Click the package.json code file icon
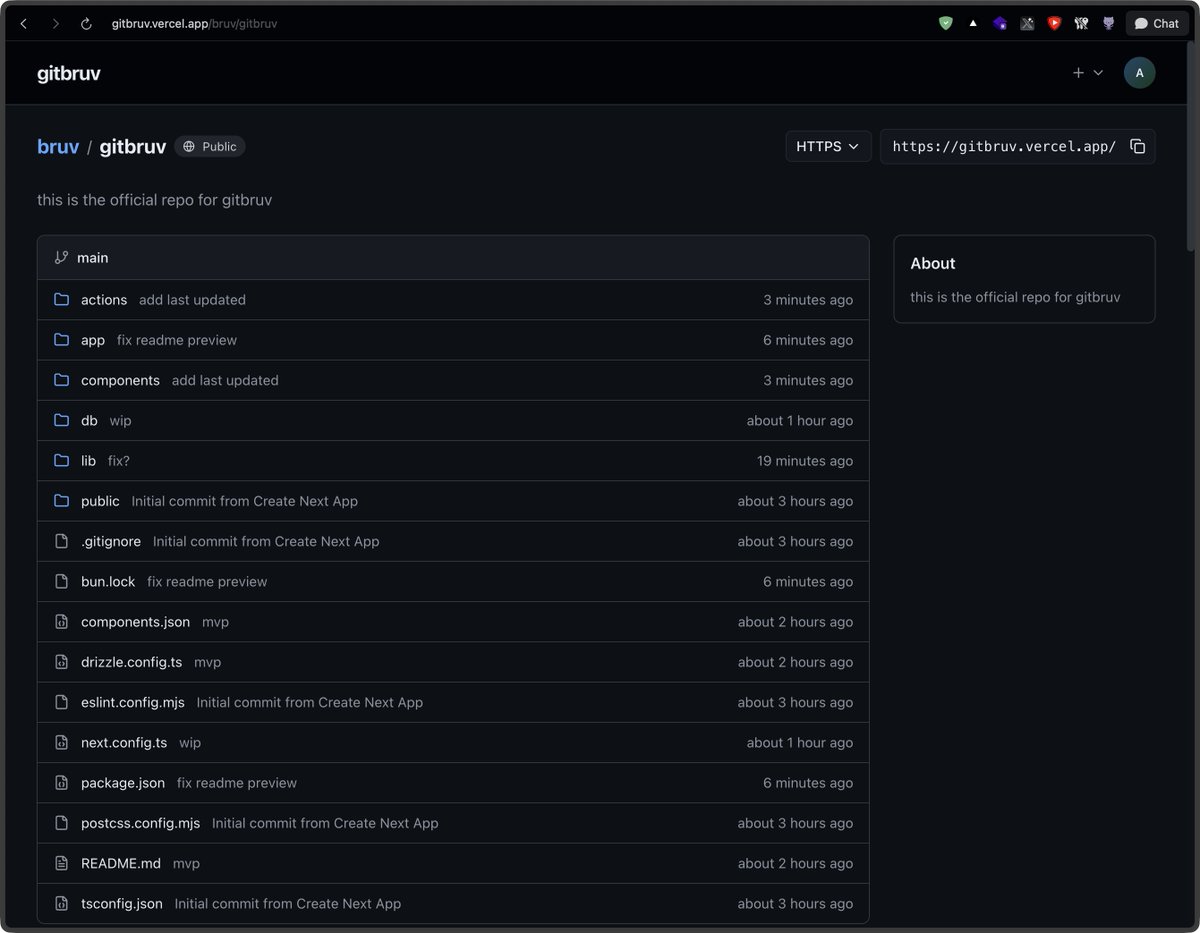Image resolution: width=1200 pixels, height=933 pixels. coord(61,783)
